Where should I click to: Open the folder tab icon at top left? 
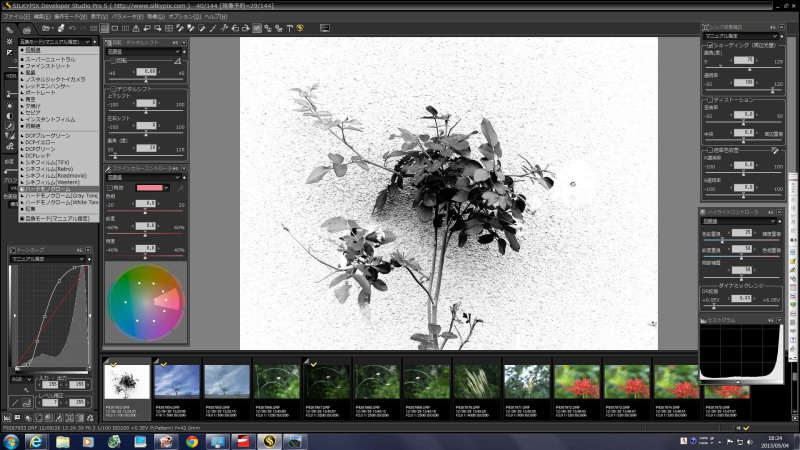tap(26, 31)
